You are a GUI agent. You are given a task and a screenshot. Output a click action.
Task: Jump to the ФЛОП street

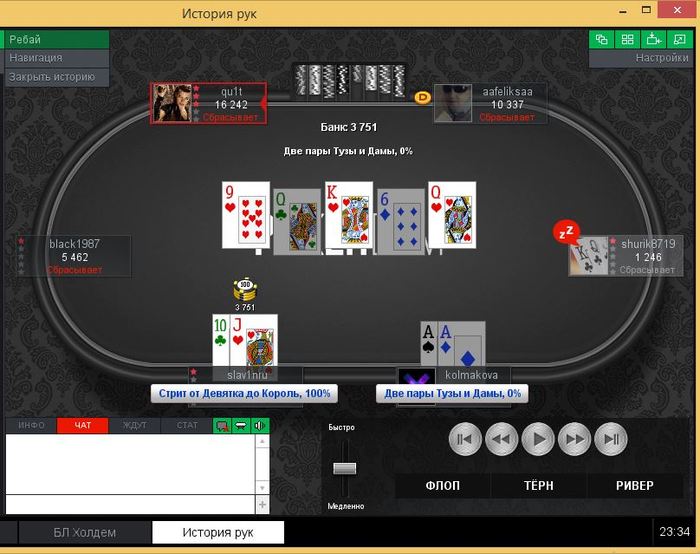coord(442,486)
